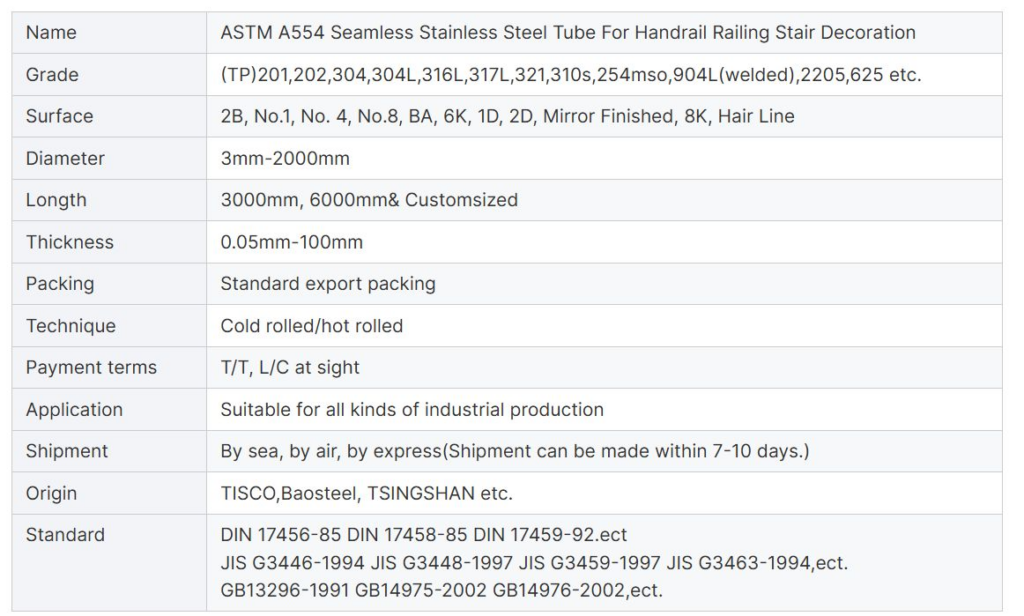Click the Length label cell
1024x616 pixels.
109,200
